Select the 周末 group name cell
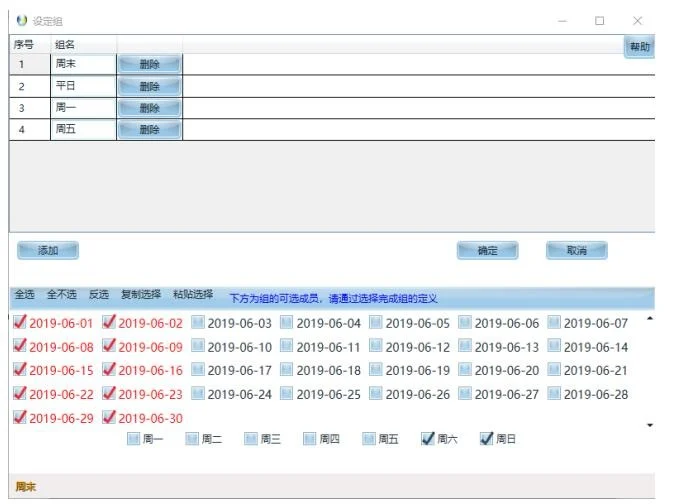699x504 pixels. click(83, 64)
